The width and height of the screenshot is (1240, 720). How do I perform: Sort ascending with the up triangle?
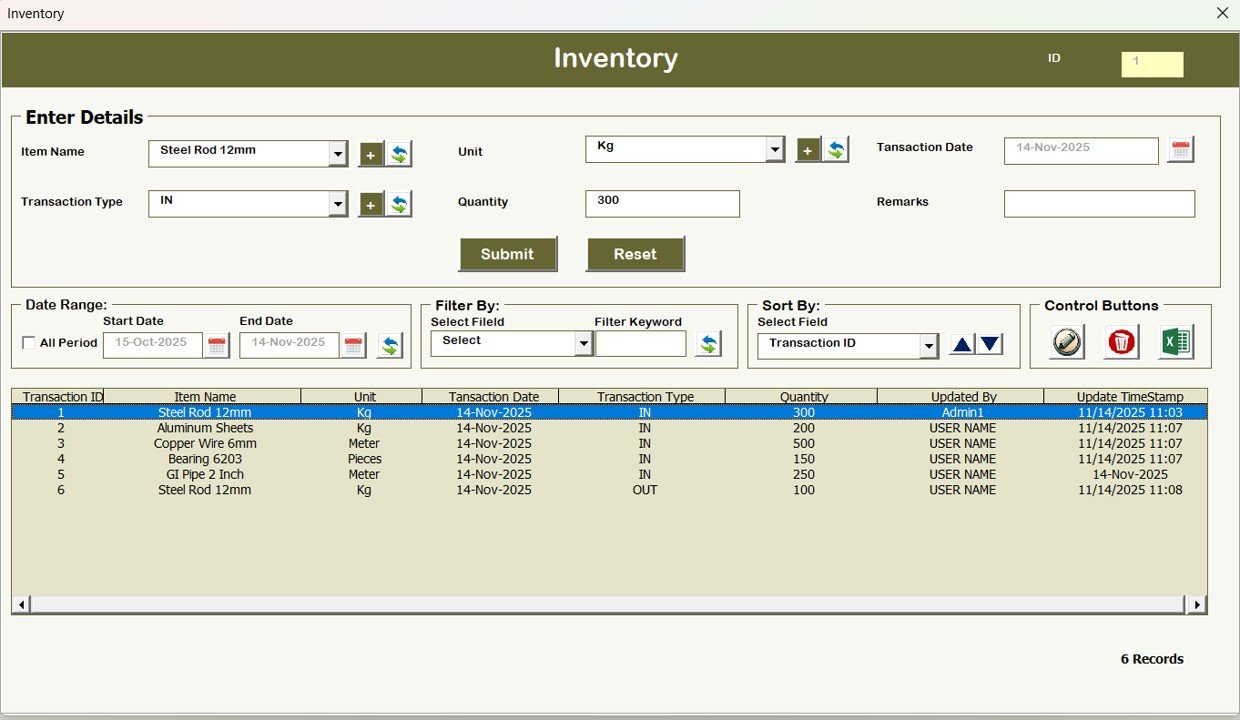coord(961,343)
